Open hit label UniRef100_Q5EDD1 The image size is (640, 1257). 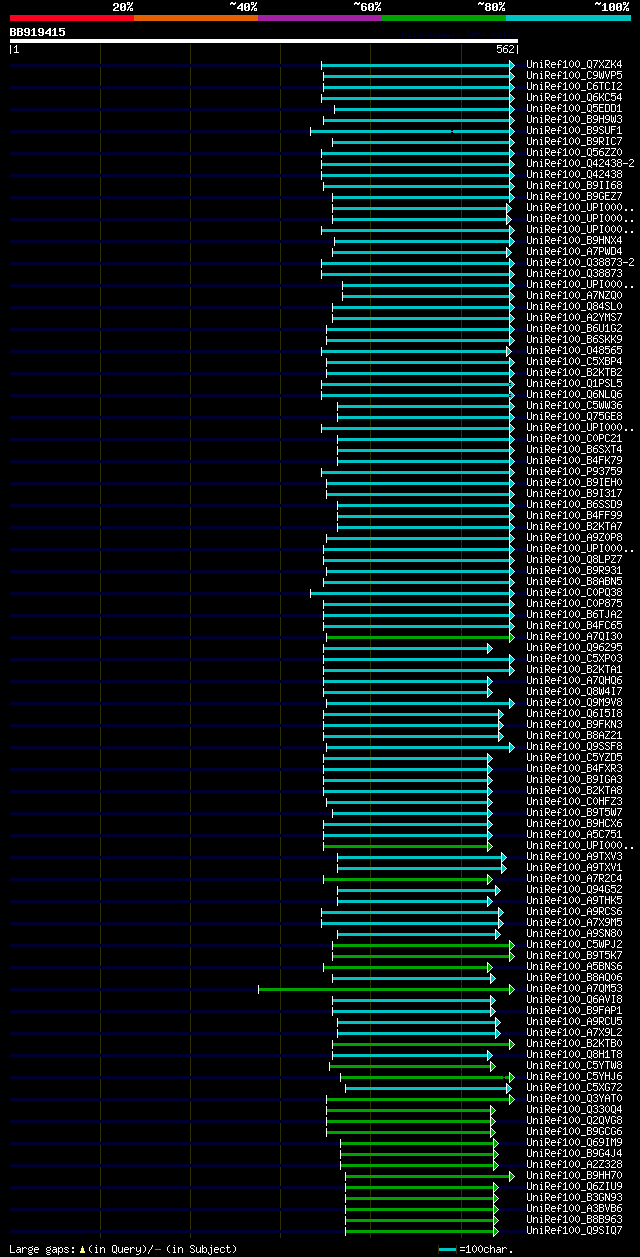pyautogui.click(x=574, y=108)
